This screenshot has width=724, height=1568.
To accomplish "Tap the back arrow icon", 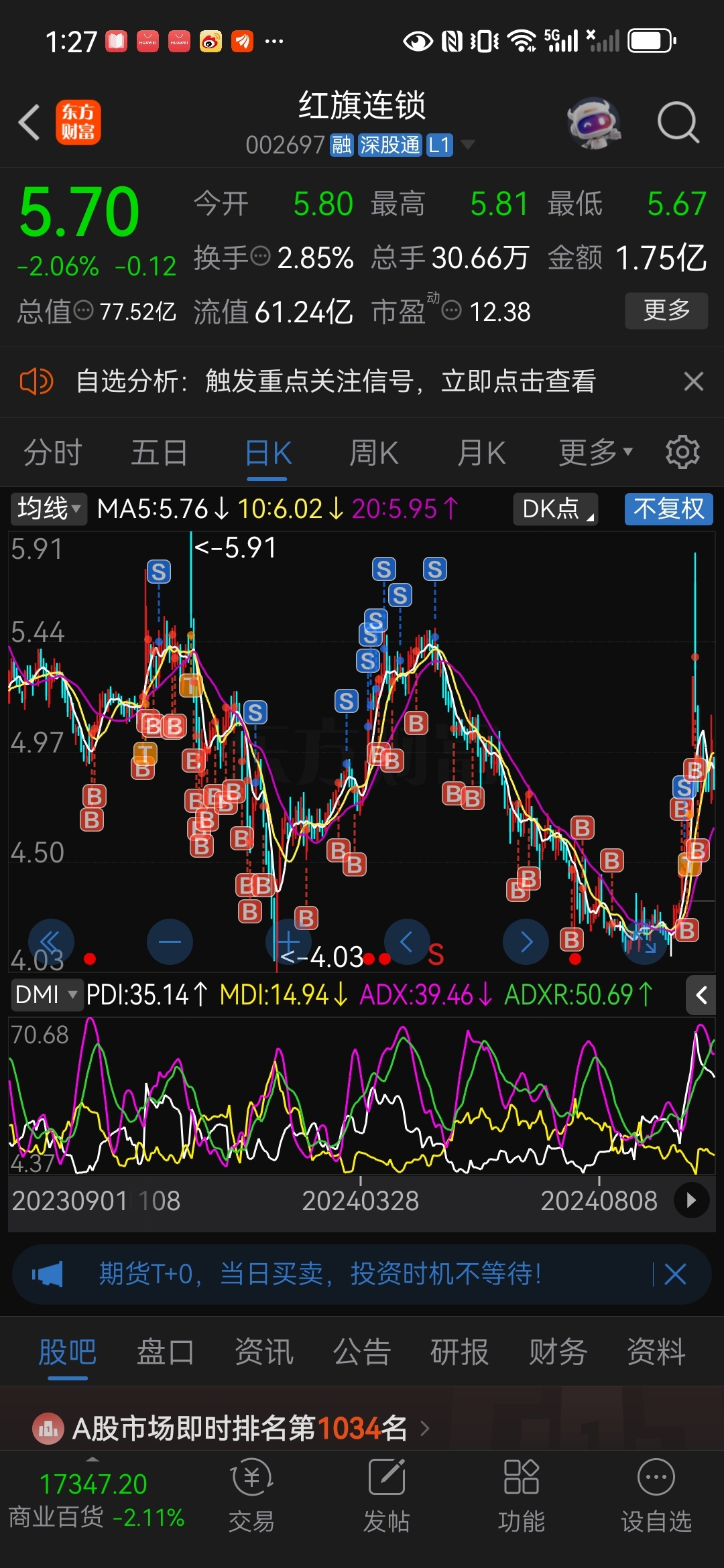I will pyautogui.click(x=29, y=122).
